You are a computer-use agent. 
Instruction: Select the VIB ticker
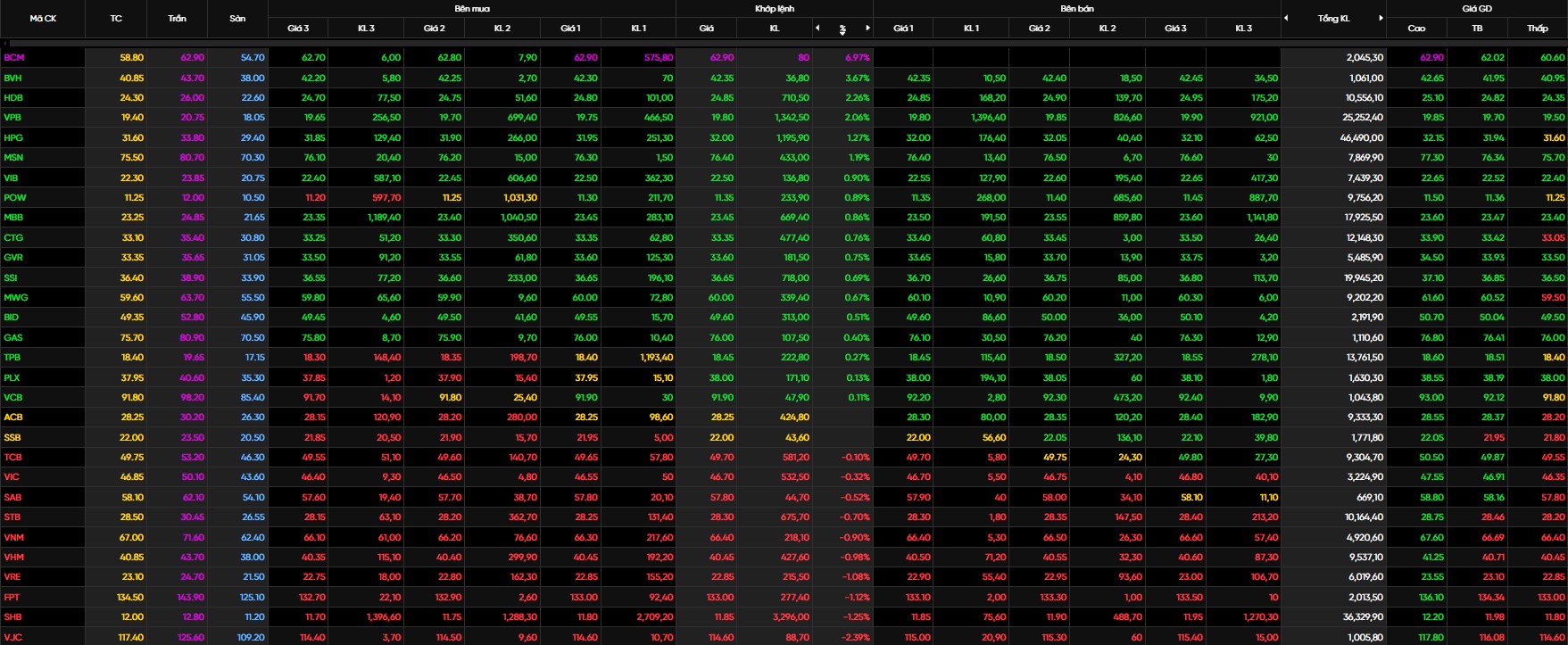point(12,178)
